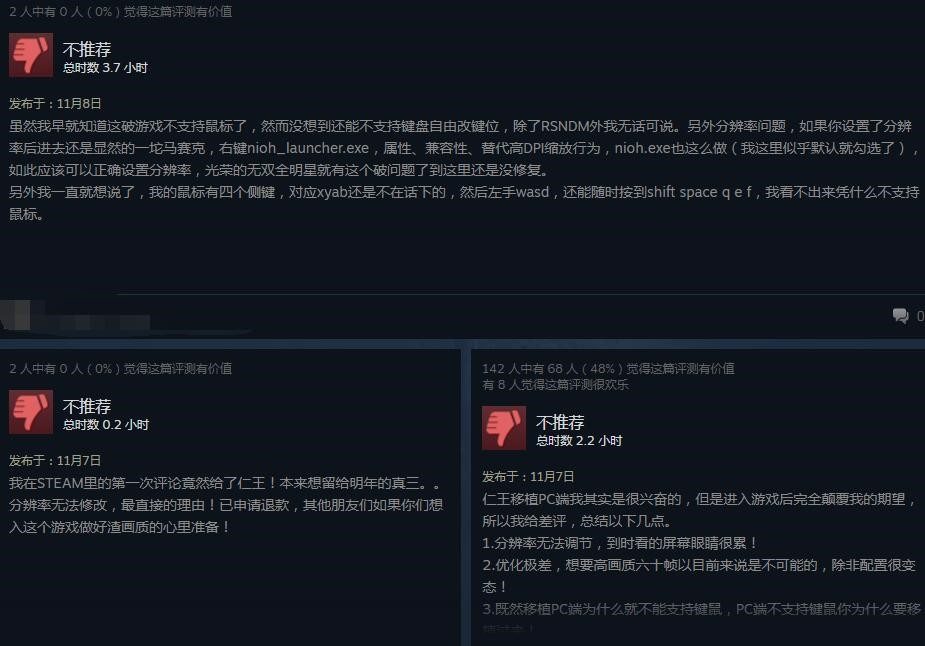Viewport: 925px width, 646px height.
Task: Click thumbs-down icon of 3.7 小时 review
Action: tap(31, 55)
